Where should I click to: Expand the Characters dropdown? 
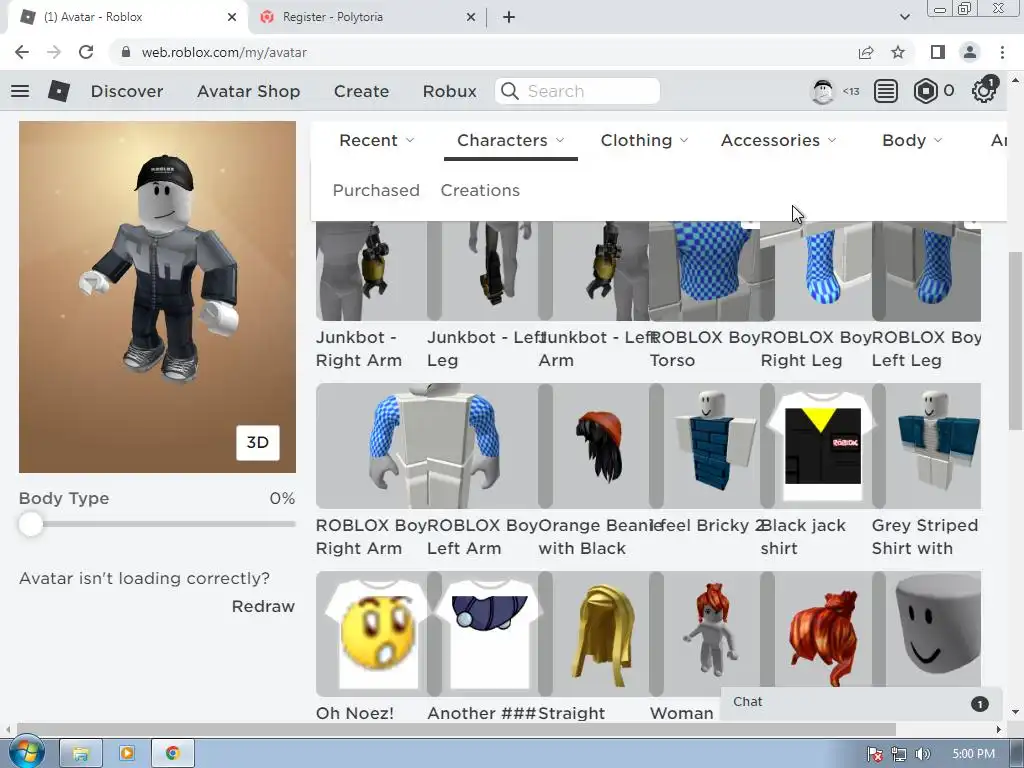point(511,140)
